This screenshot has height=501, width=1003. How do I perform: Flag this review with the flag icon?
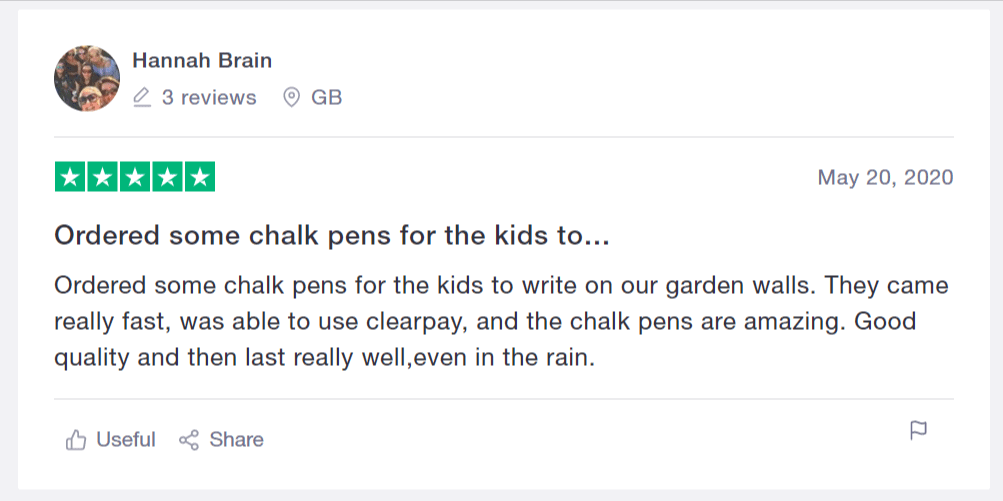[918, 431]
